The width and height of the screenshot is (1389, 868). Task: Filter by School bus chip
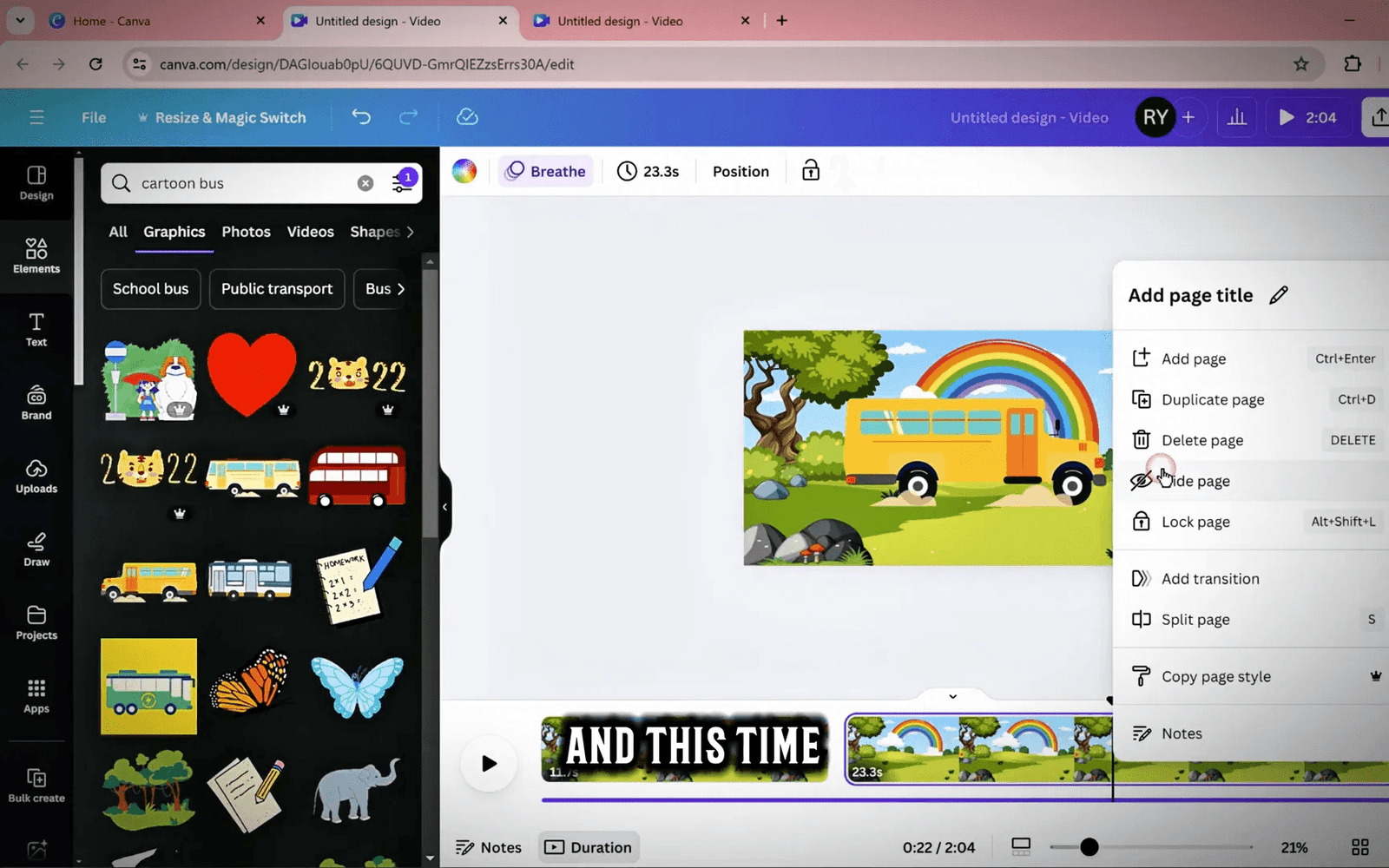click(x=150, y=289)
